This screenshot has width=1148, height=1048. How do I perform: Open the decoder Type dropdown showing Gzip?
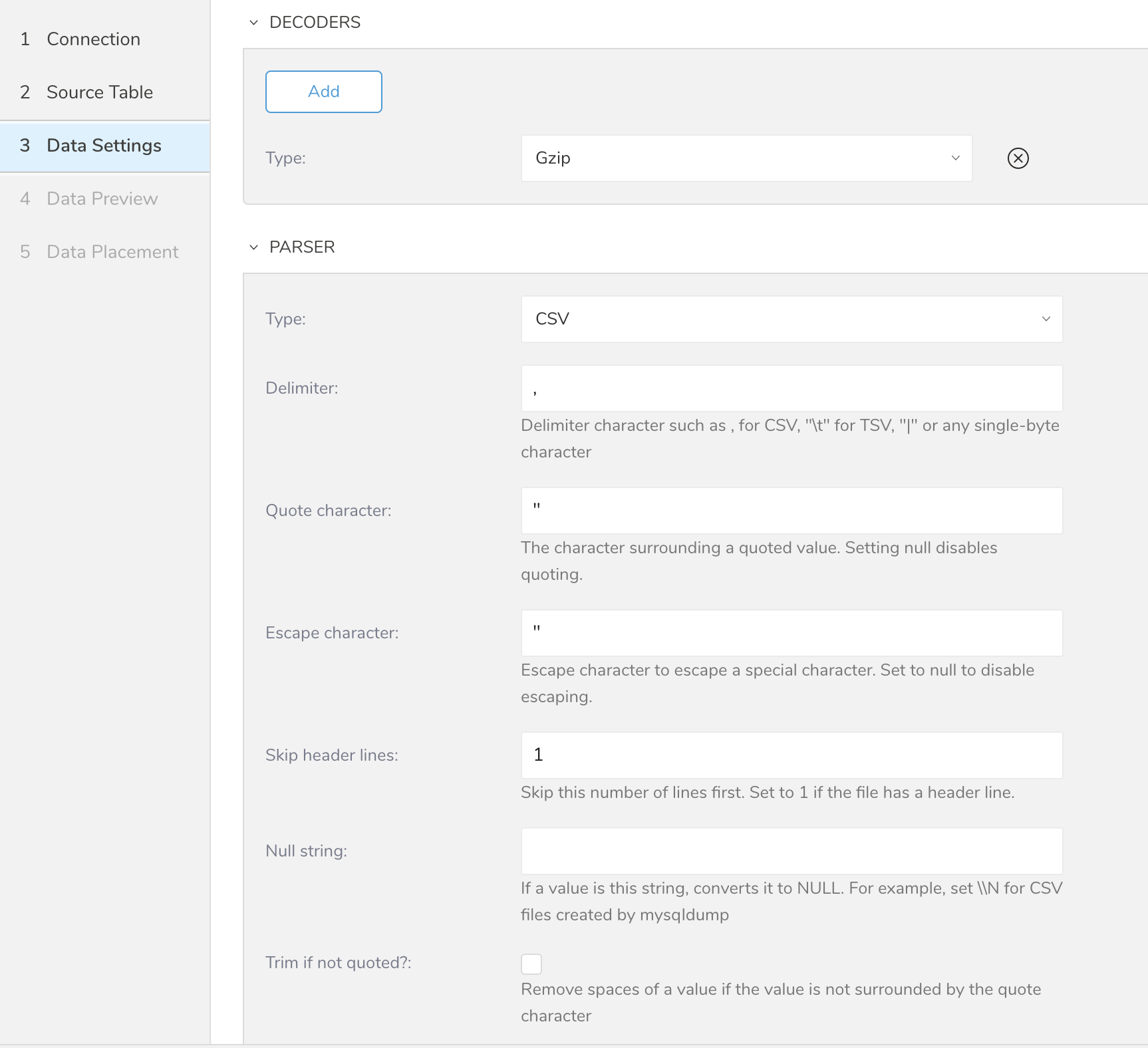point(746,158)
